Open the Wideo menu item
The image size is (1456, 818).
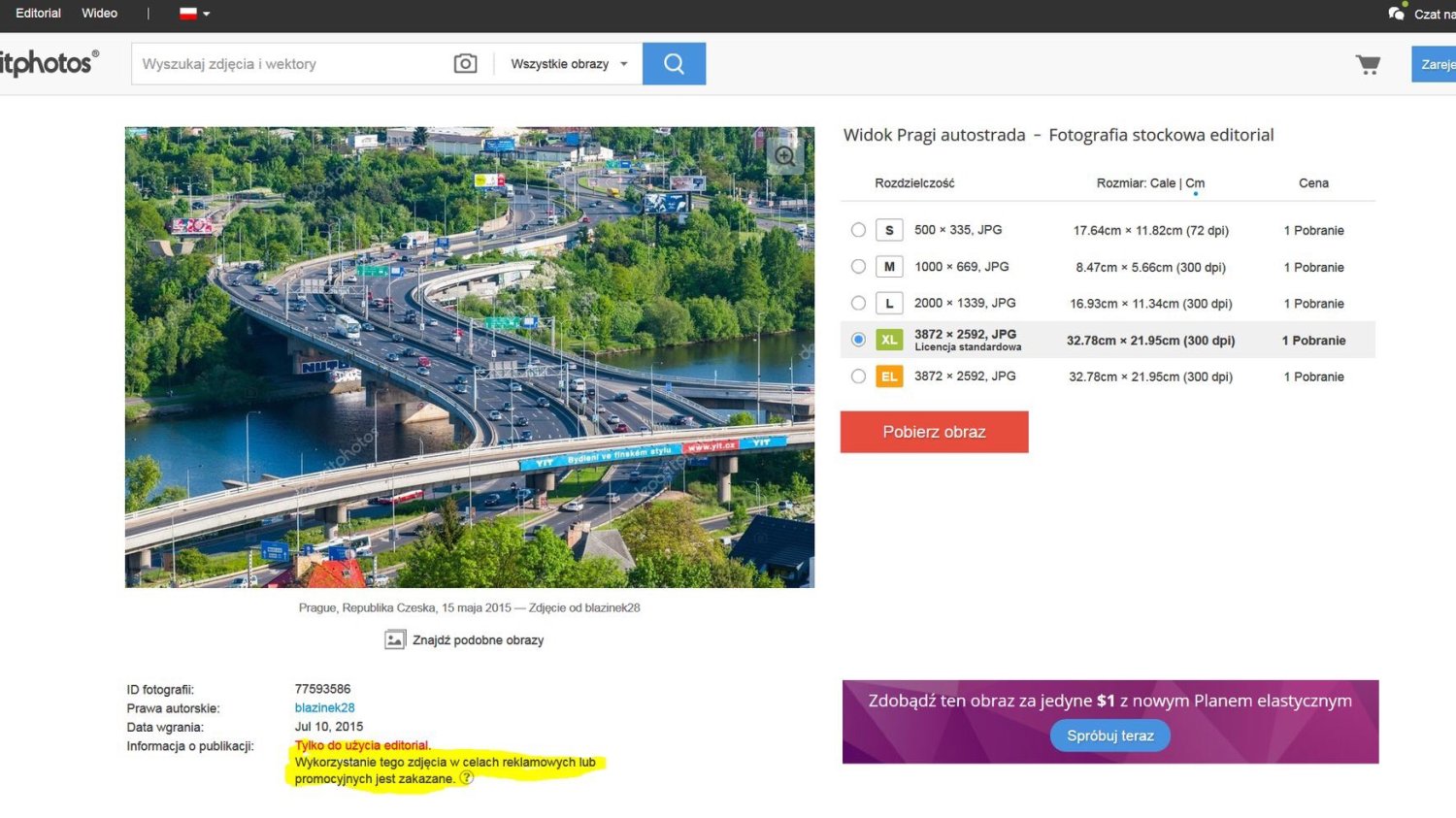pyautogui.click(x=99, y=13)
